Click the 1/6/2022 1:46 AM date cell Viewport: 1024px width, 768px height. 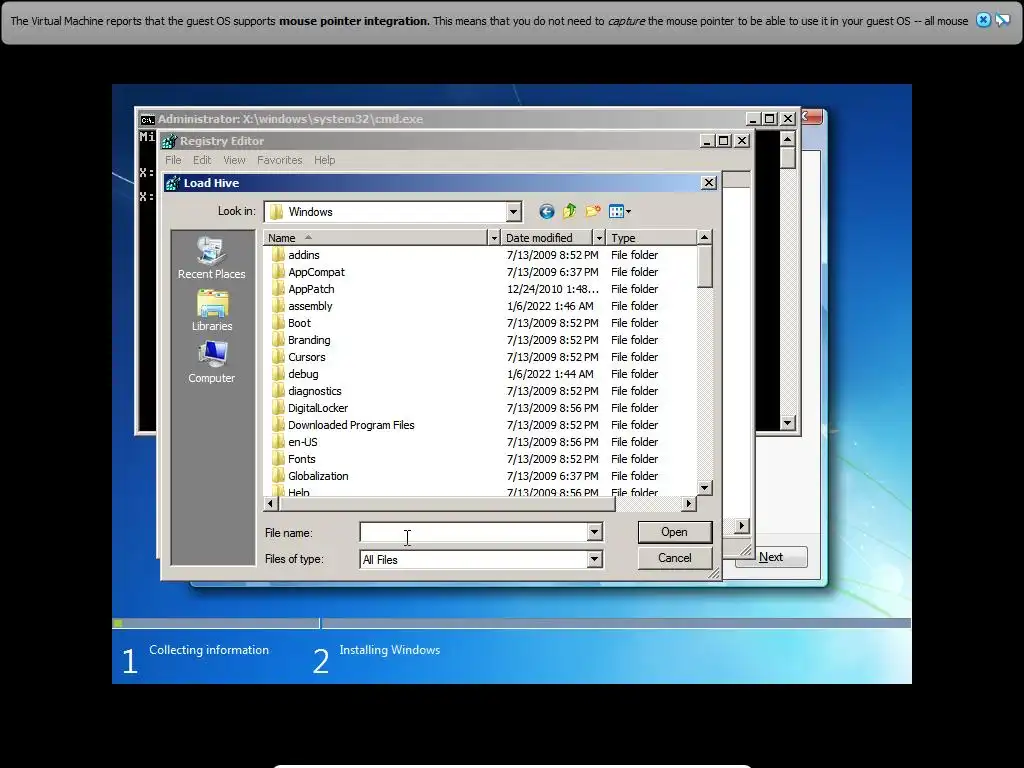(551, 306)
